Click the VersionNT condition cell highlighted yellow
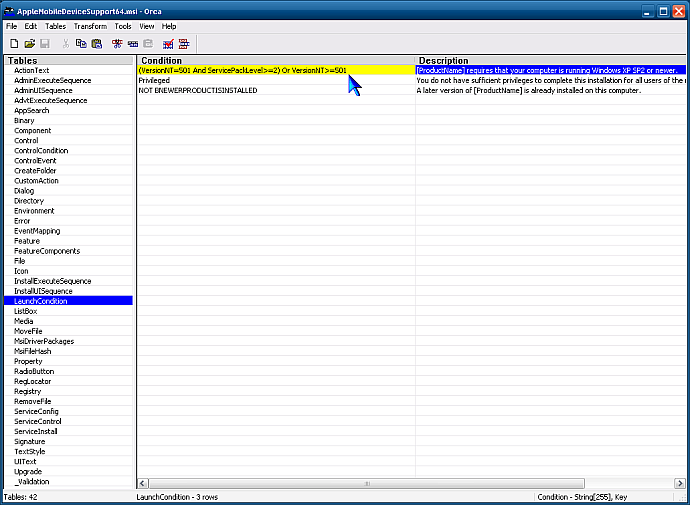The height and width of the screenshot is (505, 690). pos(276,70)
